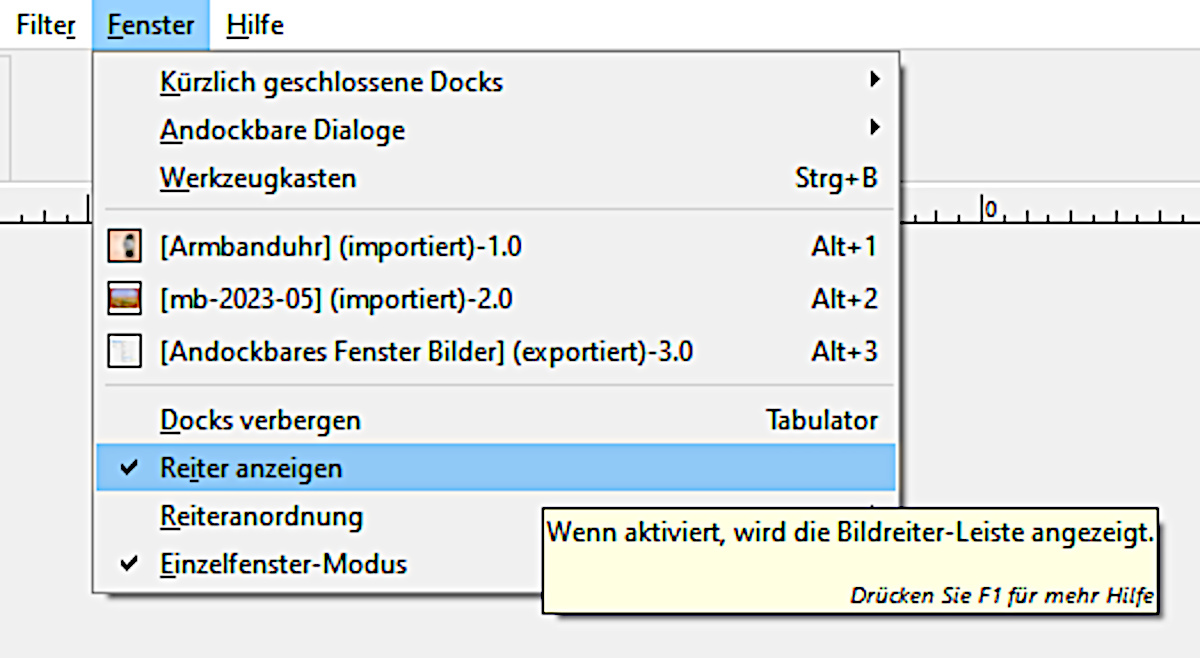The image size is (1200, 658).
Task: Switch to [Armbanduhr] (importiert)-1.0 window
Action: 341,246
